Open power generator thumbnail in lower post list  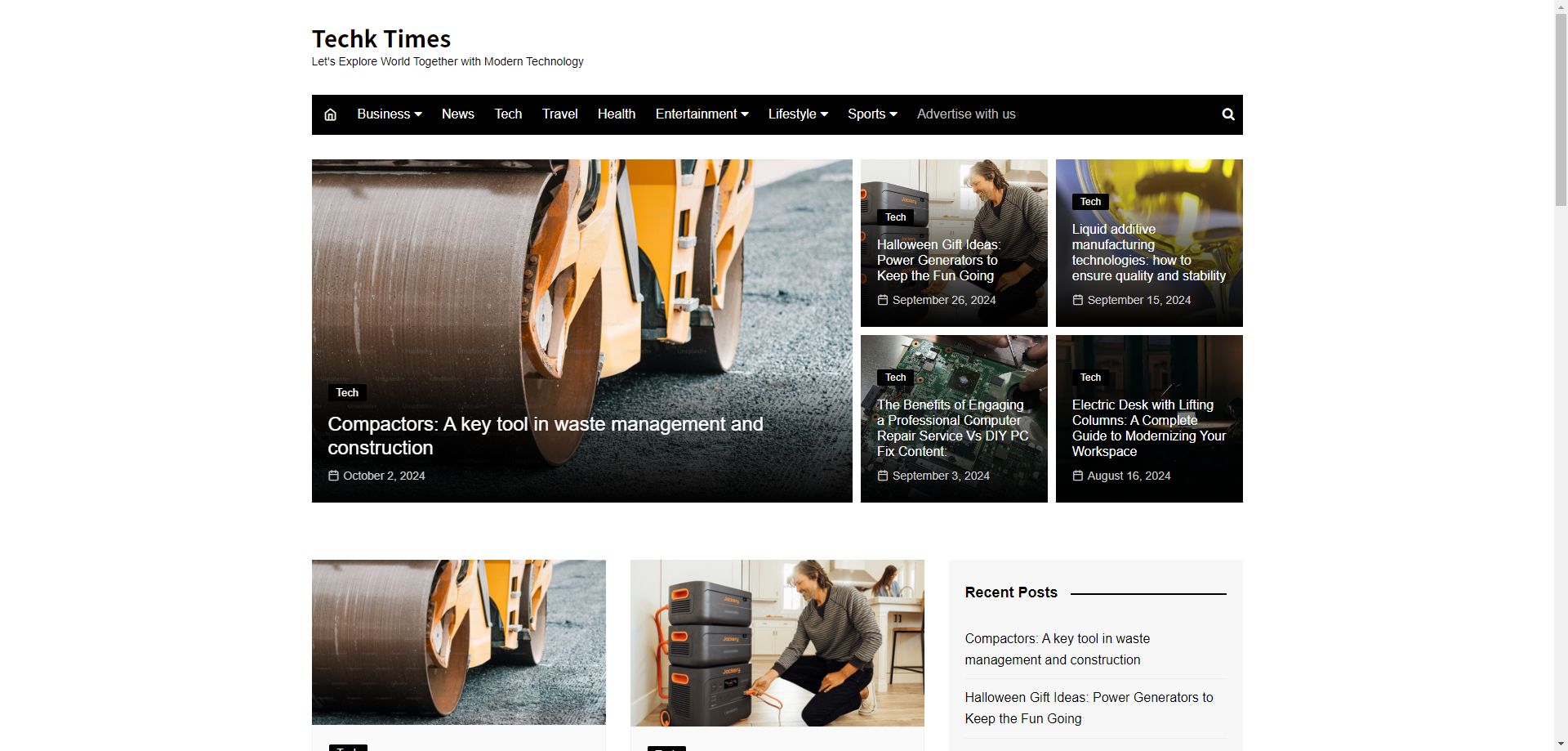point(777,643)
